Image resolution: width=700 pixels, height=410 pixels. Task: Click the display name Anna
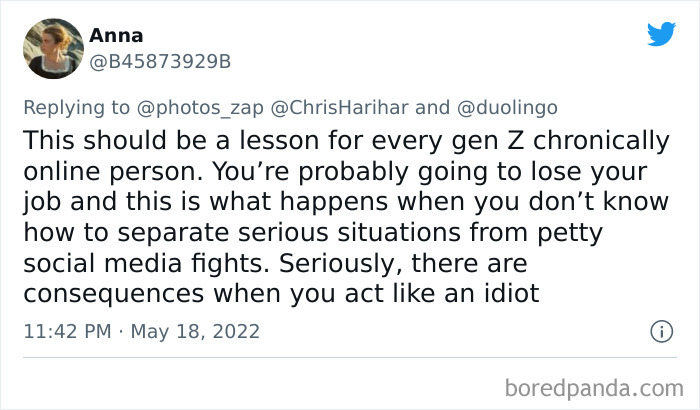(x=116, y=36)
